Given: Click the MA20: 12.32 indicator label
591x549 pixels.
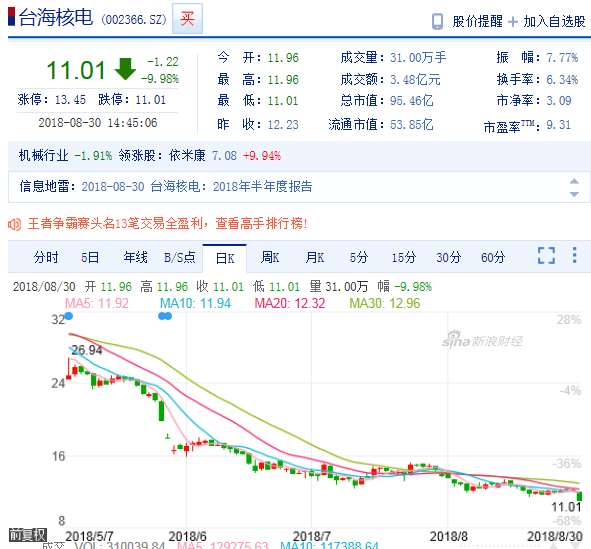Looking at the screenshot, I should (289, 303).
